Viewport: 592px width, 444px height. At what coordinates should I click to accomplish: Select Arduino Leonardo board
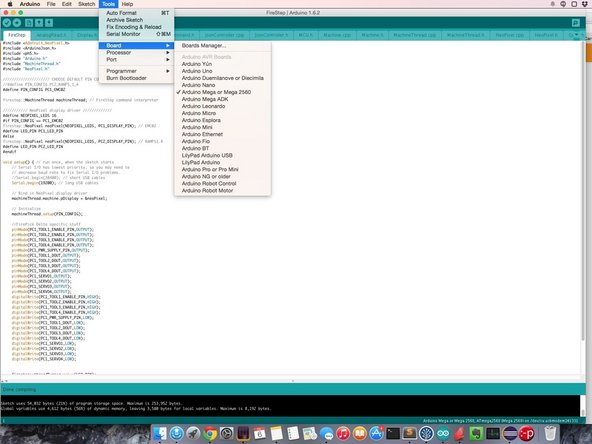pyautogui.click(x=222, y=106)
